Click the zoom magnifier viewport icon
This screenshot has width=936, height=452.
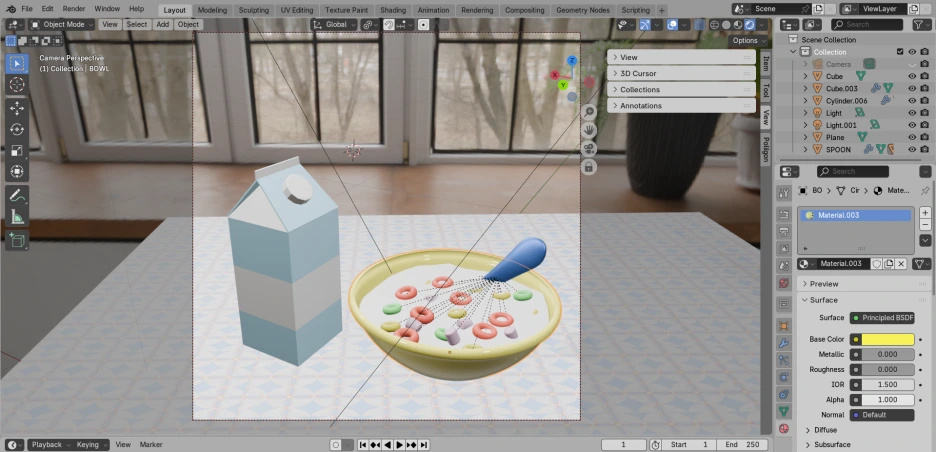coord(589,112)
